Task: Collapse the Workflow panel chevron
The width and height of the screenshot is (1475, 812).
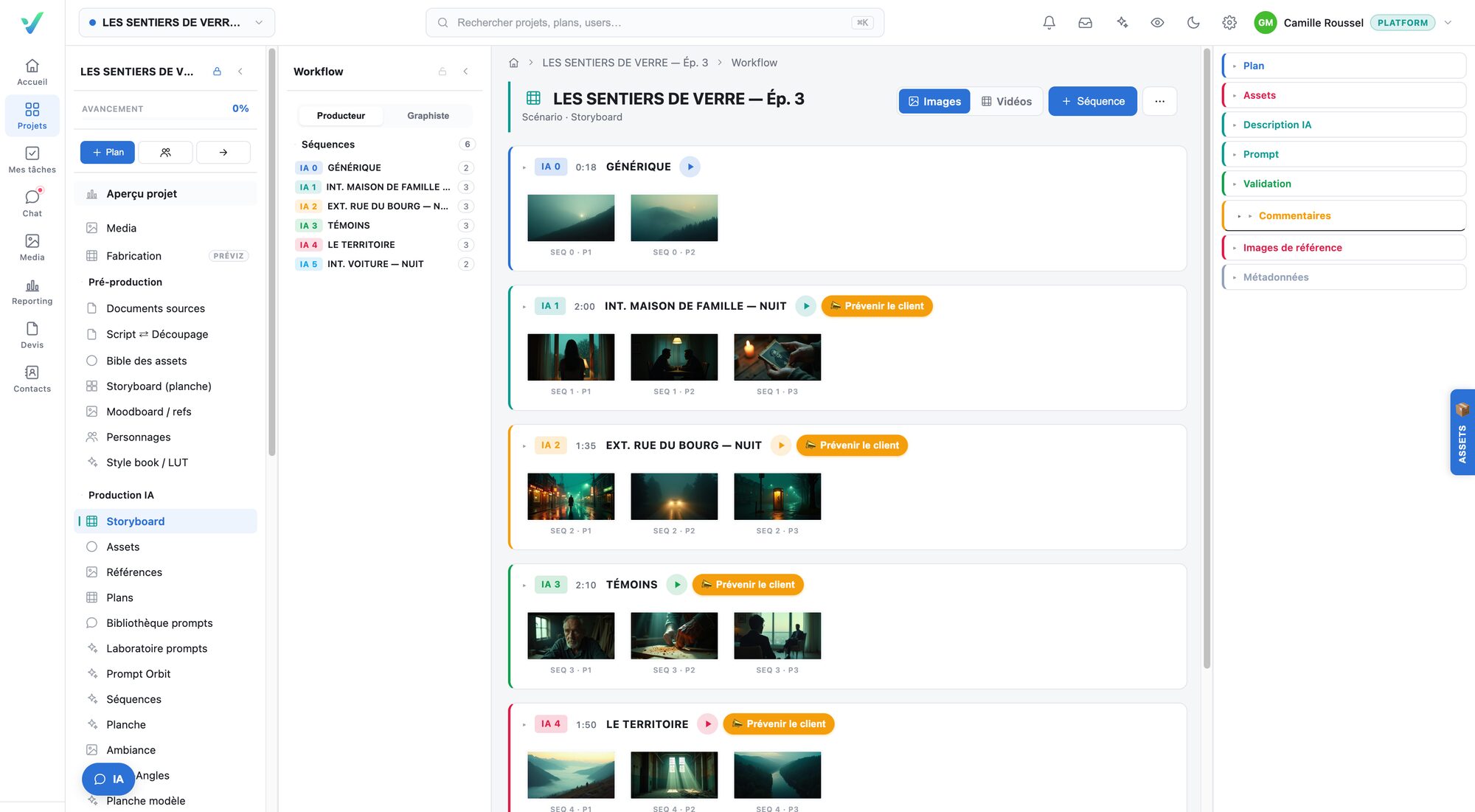Action: (x=465, y=72)
